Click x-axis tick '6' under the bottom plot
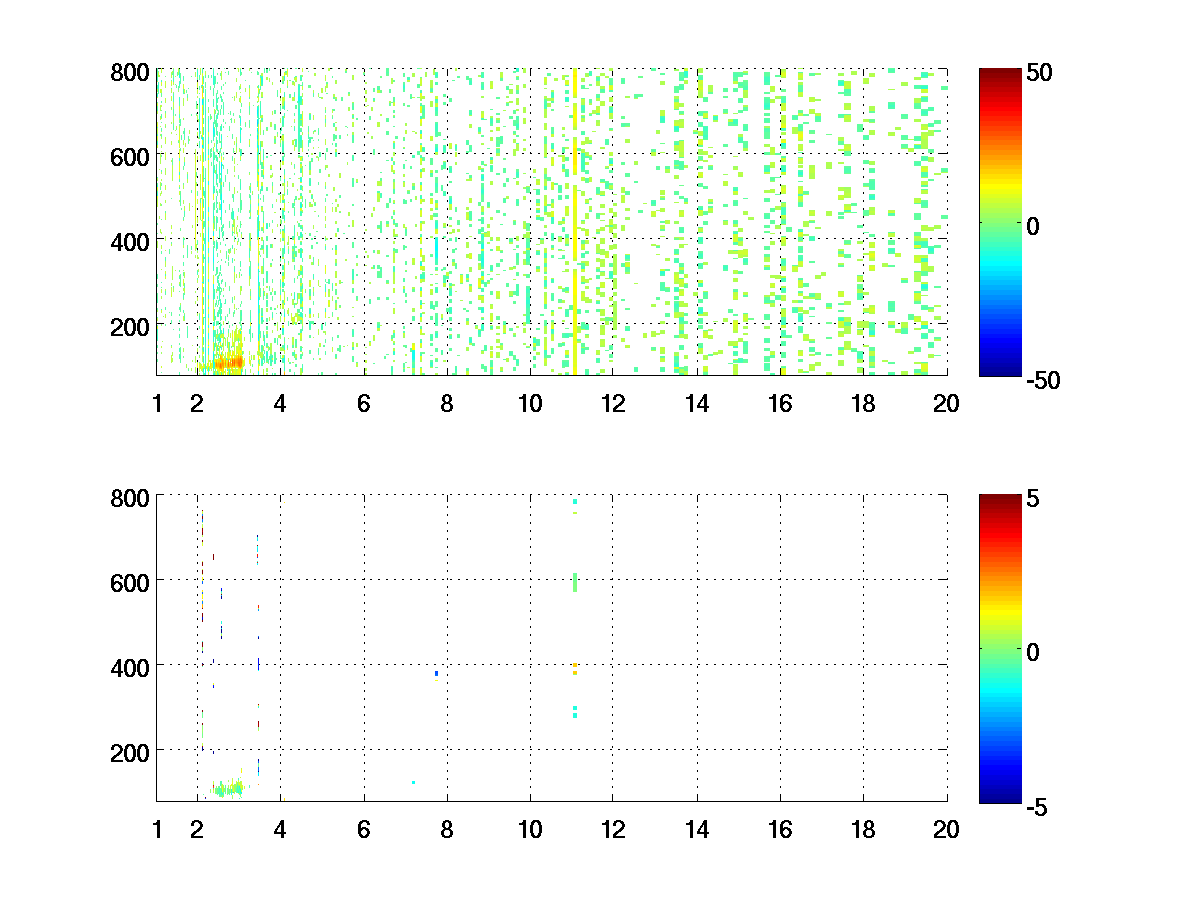This screenshot has width=1200, height=900. click(363, 829)
